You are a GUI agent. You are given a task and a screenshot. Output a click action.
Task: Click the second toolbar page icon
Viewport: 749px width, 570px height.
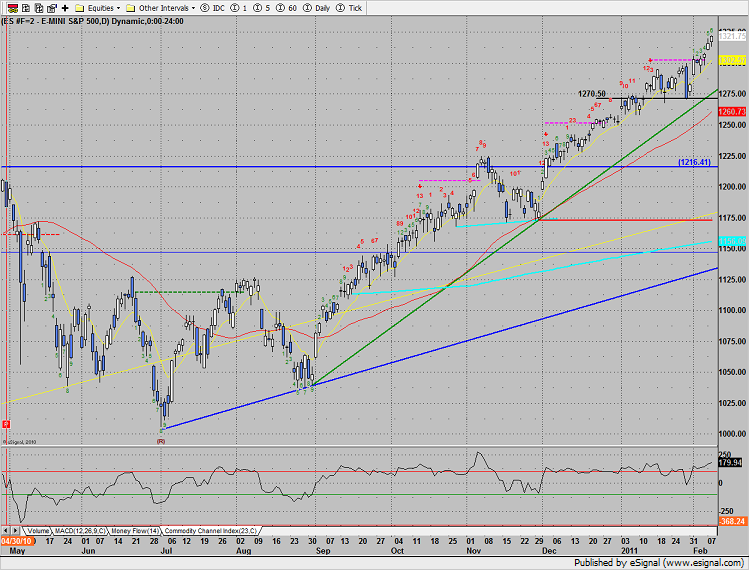click(26, 8)
